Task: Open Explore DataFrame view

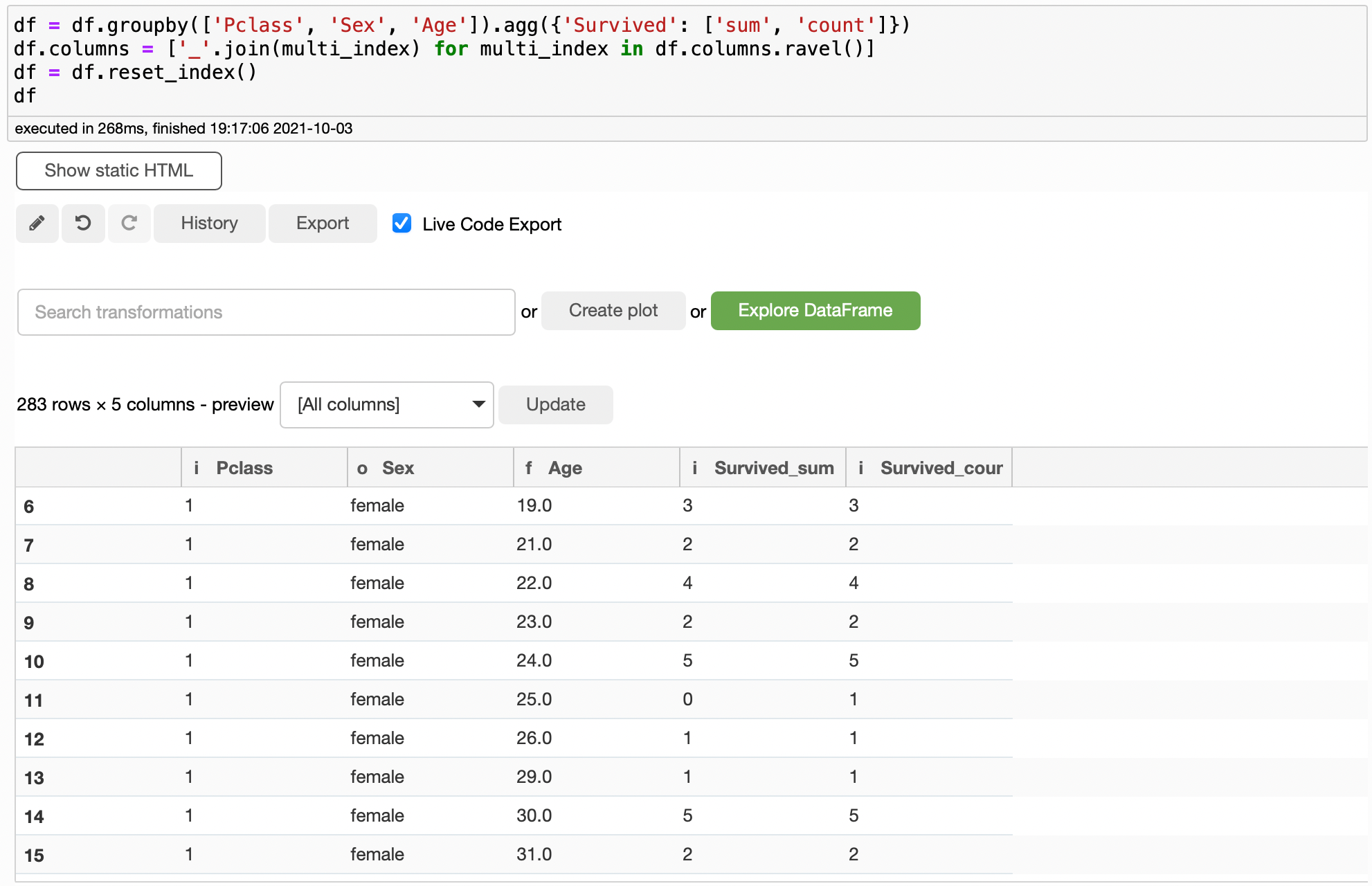Action: (815, 311)
